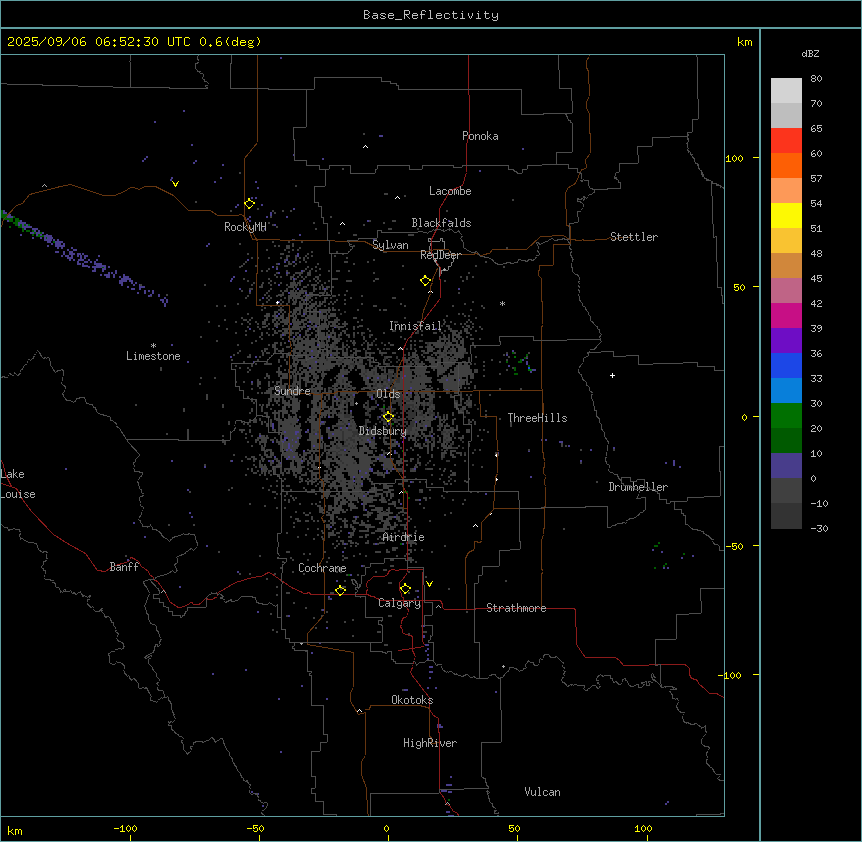Click the Calgary city label
862x842 pixels.
pos(400,603)
